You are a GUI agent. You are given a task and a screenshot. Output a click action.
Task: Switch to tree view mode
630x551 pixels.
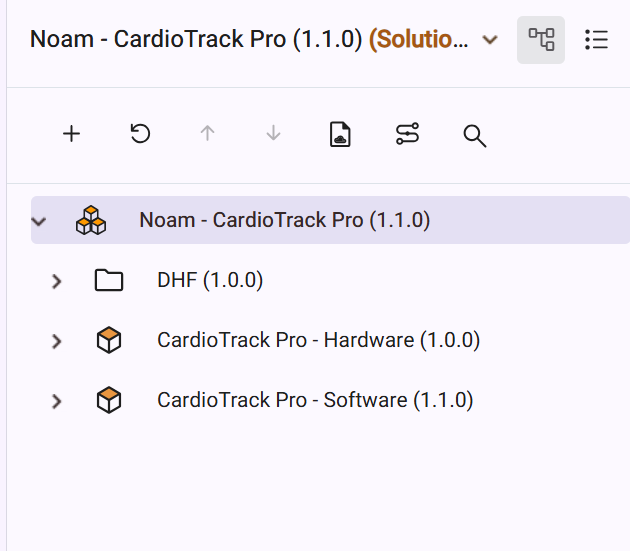(541, 40)
